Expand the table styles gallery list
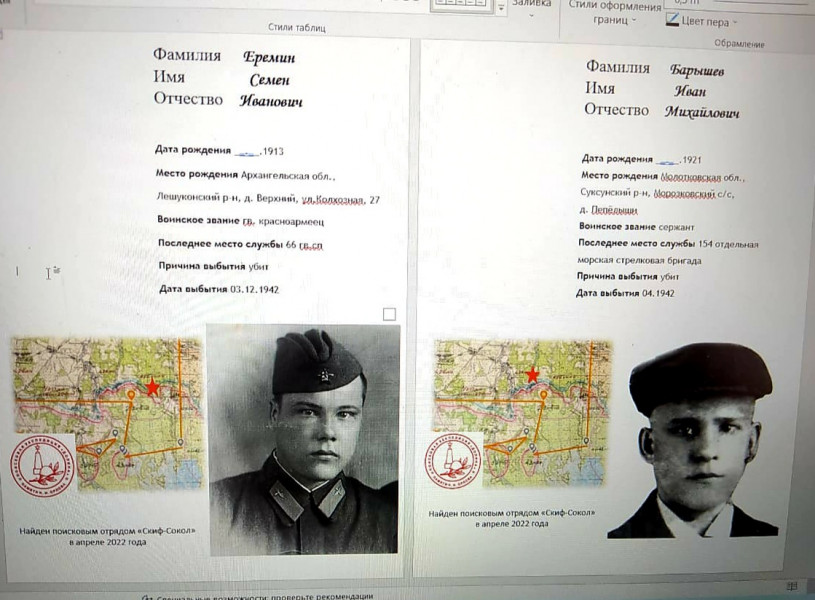The height and width of the screenshot is (600, 815). click(x=501, y=8)
